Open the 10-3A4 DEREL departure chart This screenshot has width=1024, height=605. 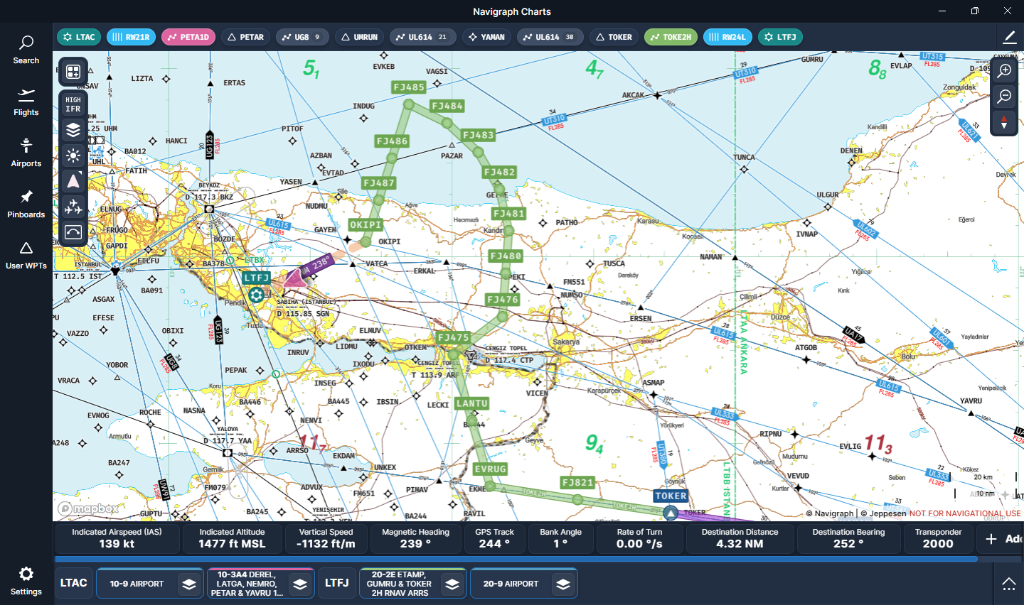(247, 583)
